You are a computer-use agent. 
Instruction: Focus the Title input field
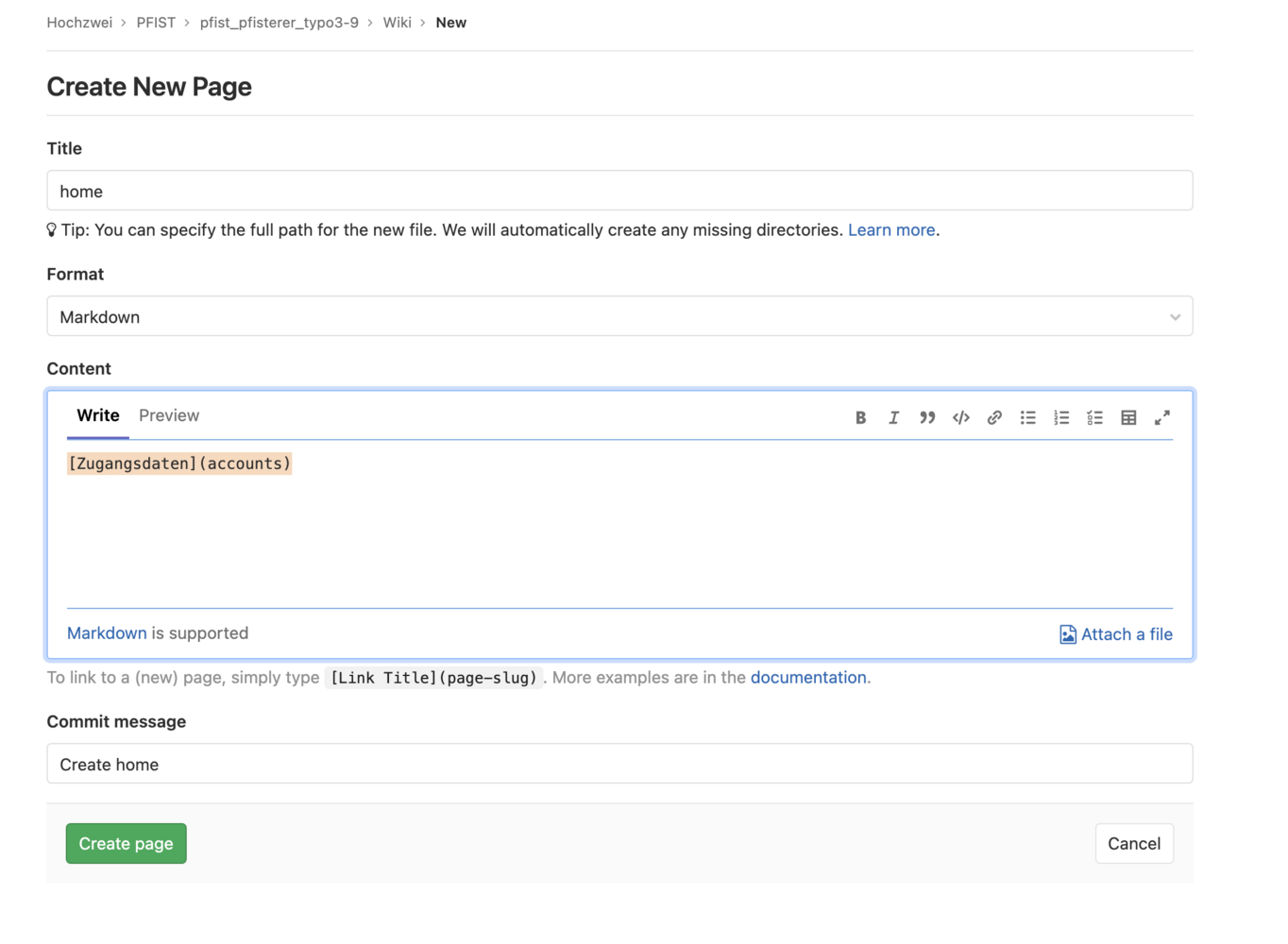pos(619,192)
